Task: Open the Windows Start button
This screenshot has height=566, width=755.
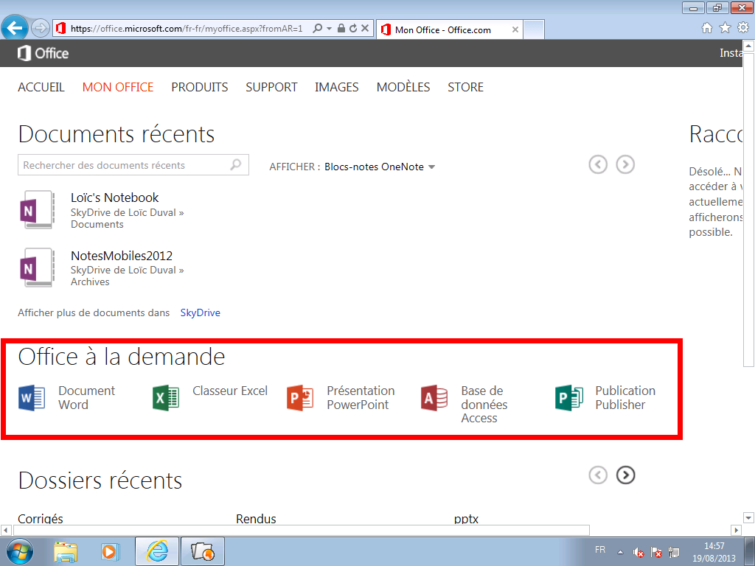Action: coord(19,552)
